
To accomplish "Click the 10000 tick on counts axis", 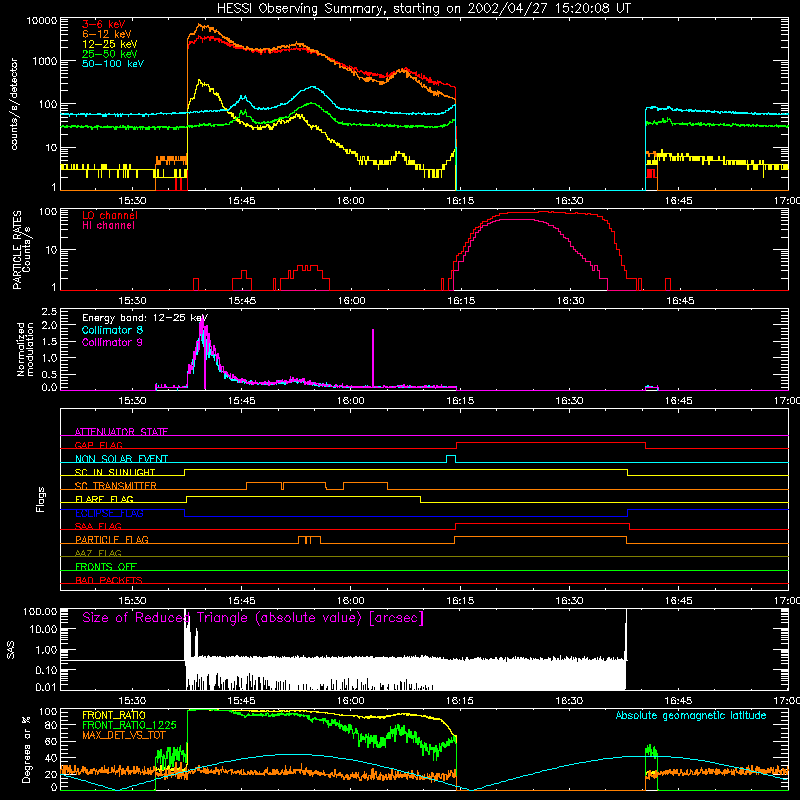I will [x=42, y=20].
